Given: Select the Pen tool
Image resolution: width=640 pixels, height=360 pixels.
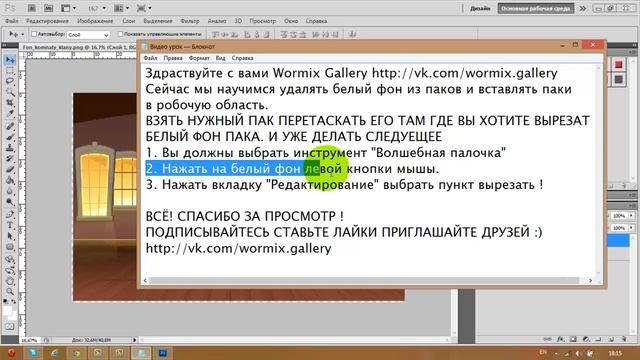Looking at the screenshot, I should (x=10, y=214).
